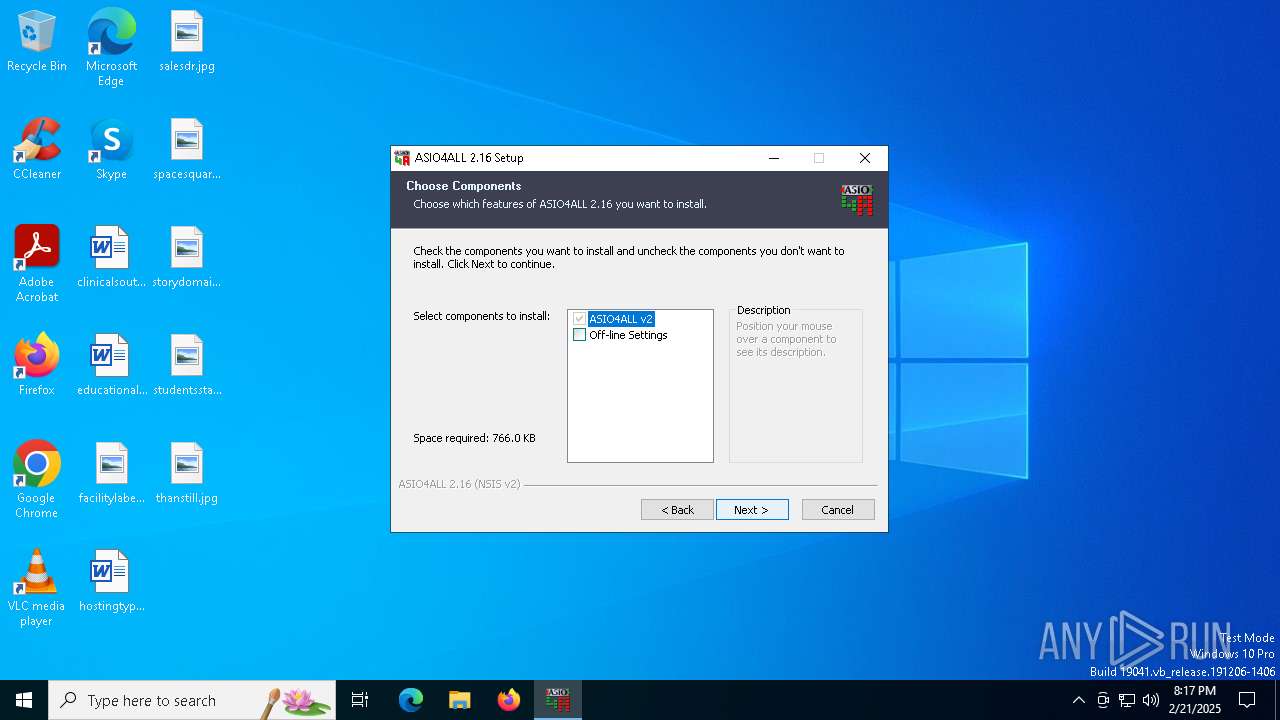Click the taskbar search box

(192, 700)
